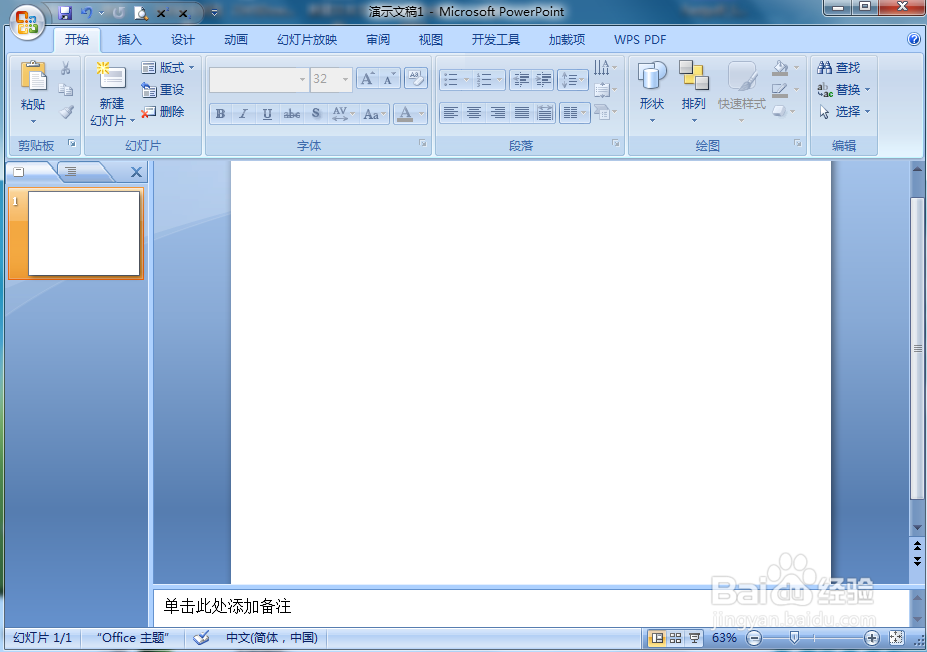
Task: Open the Shapes gallery icon
Action: click(652, 76)
